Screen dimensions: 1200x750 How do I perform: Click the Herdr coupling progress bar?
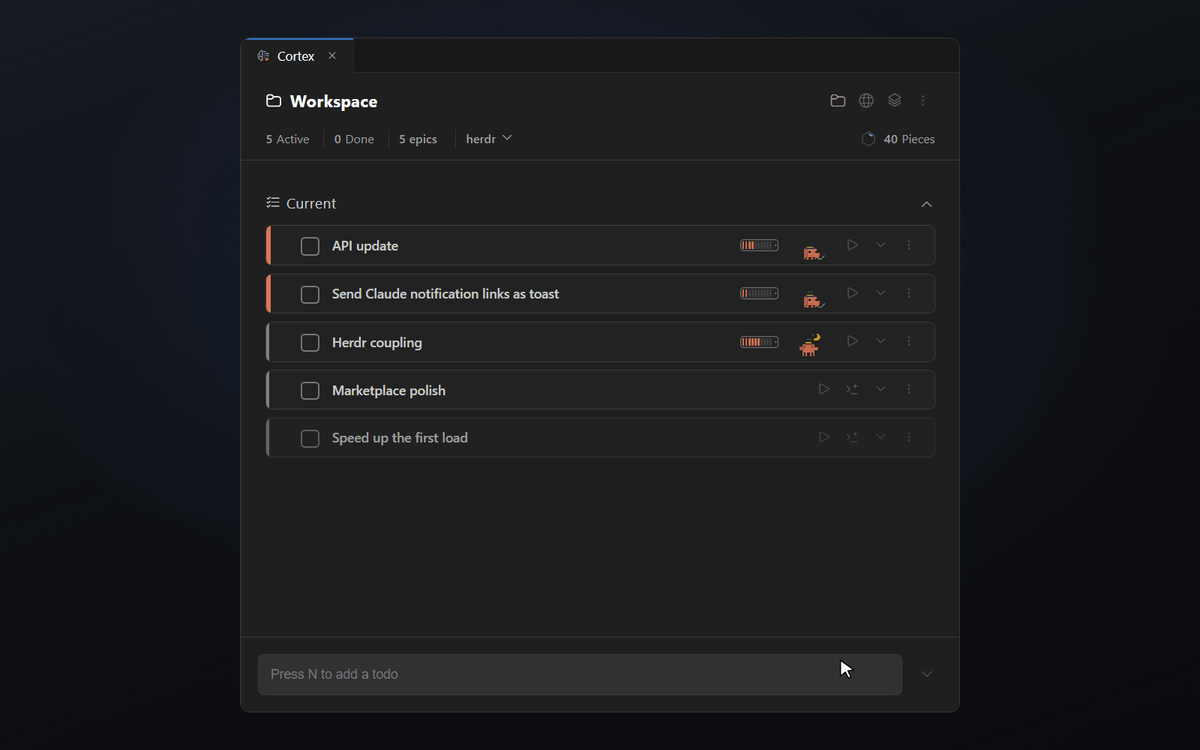759,342
